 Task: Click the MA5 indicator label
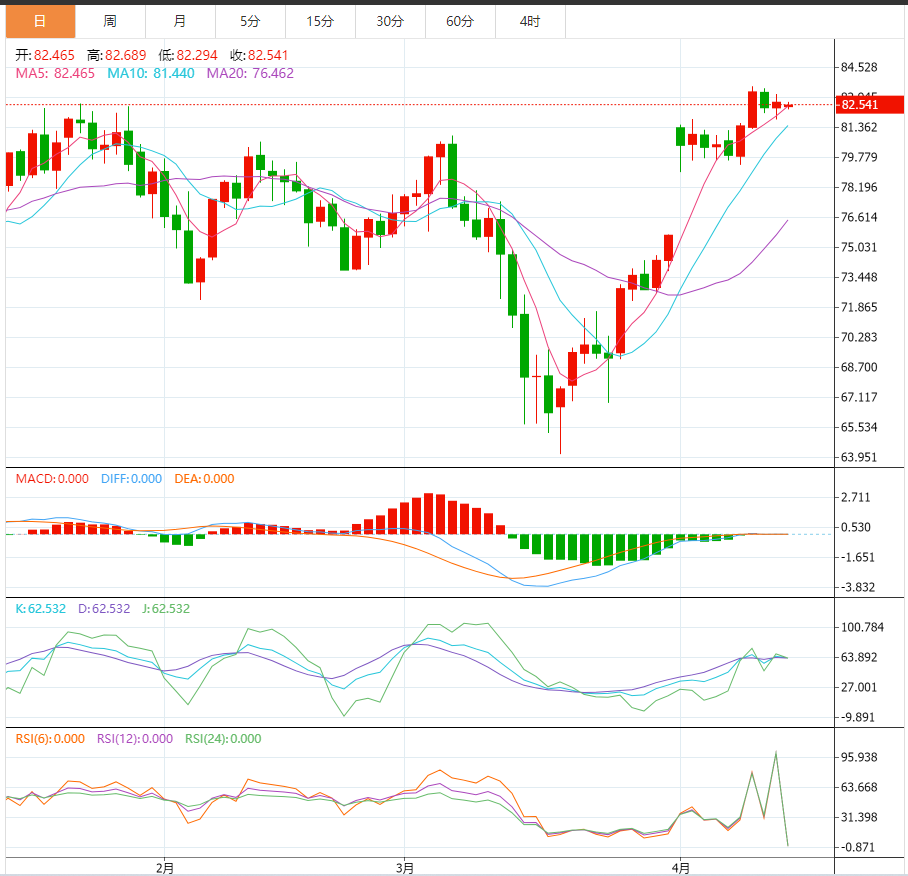pyautogui.click(x=55, y=73)
